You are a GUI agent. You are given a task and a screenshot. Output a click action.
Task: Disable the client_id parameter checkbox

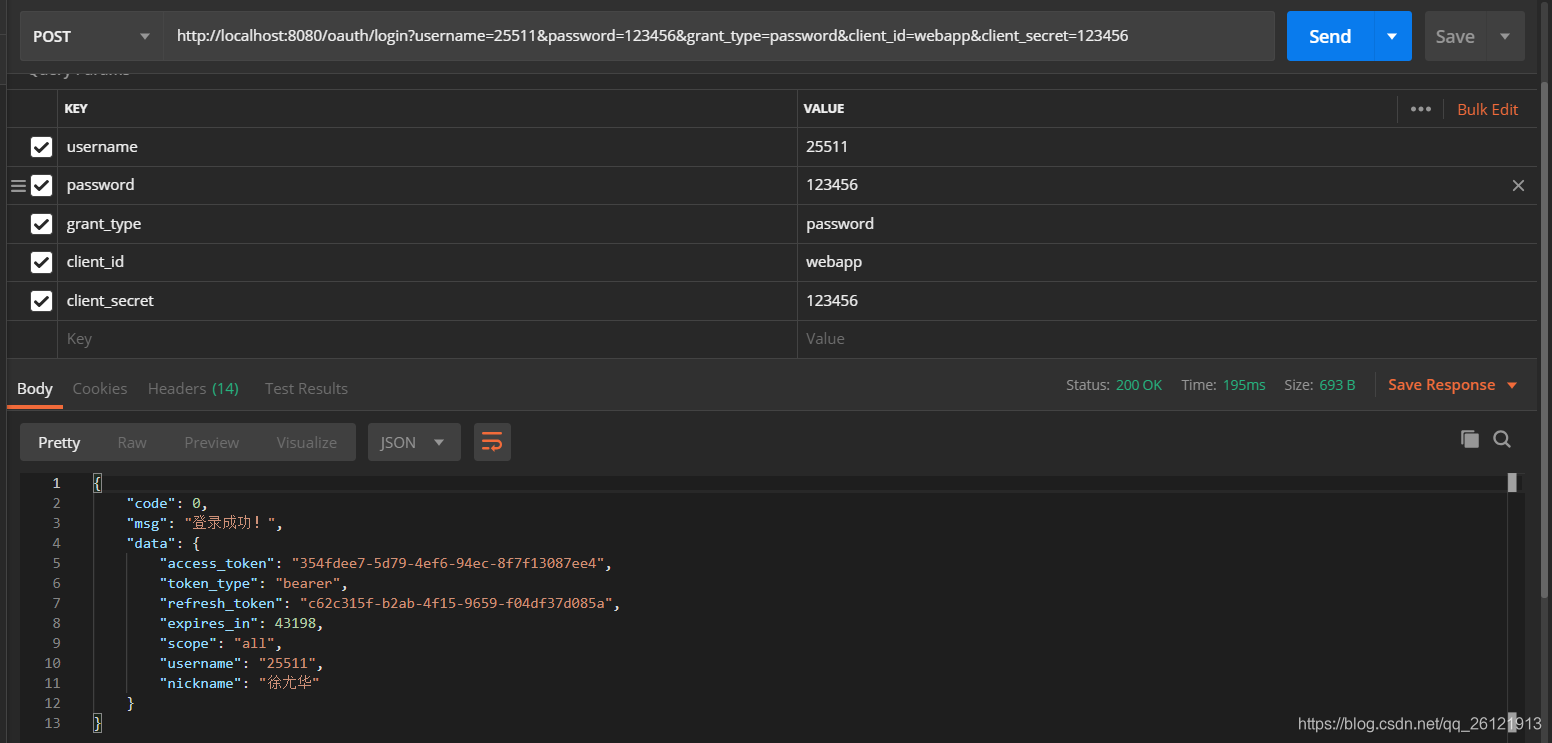pyautogui.click(x=41, y=262)
